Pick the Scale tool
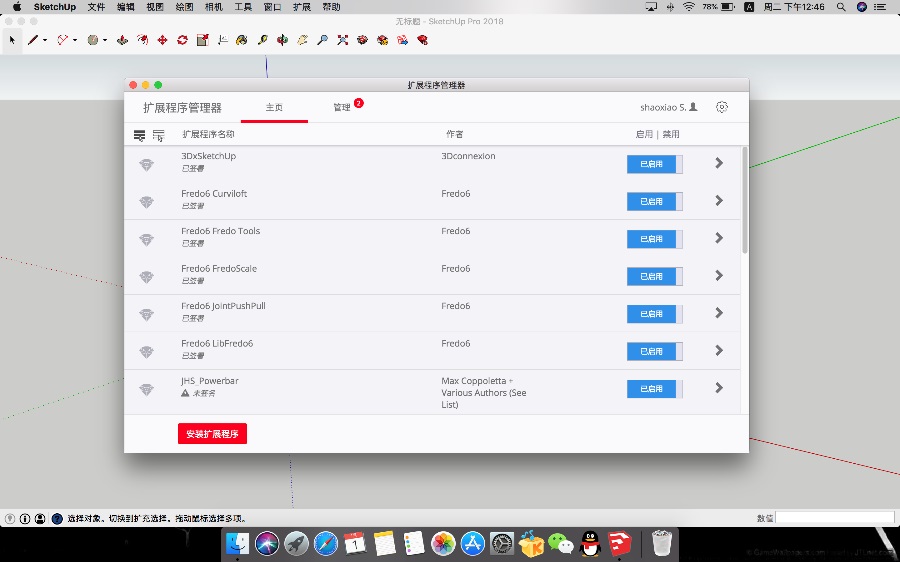This screenshot has width=900, height=562. (203, 40)
